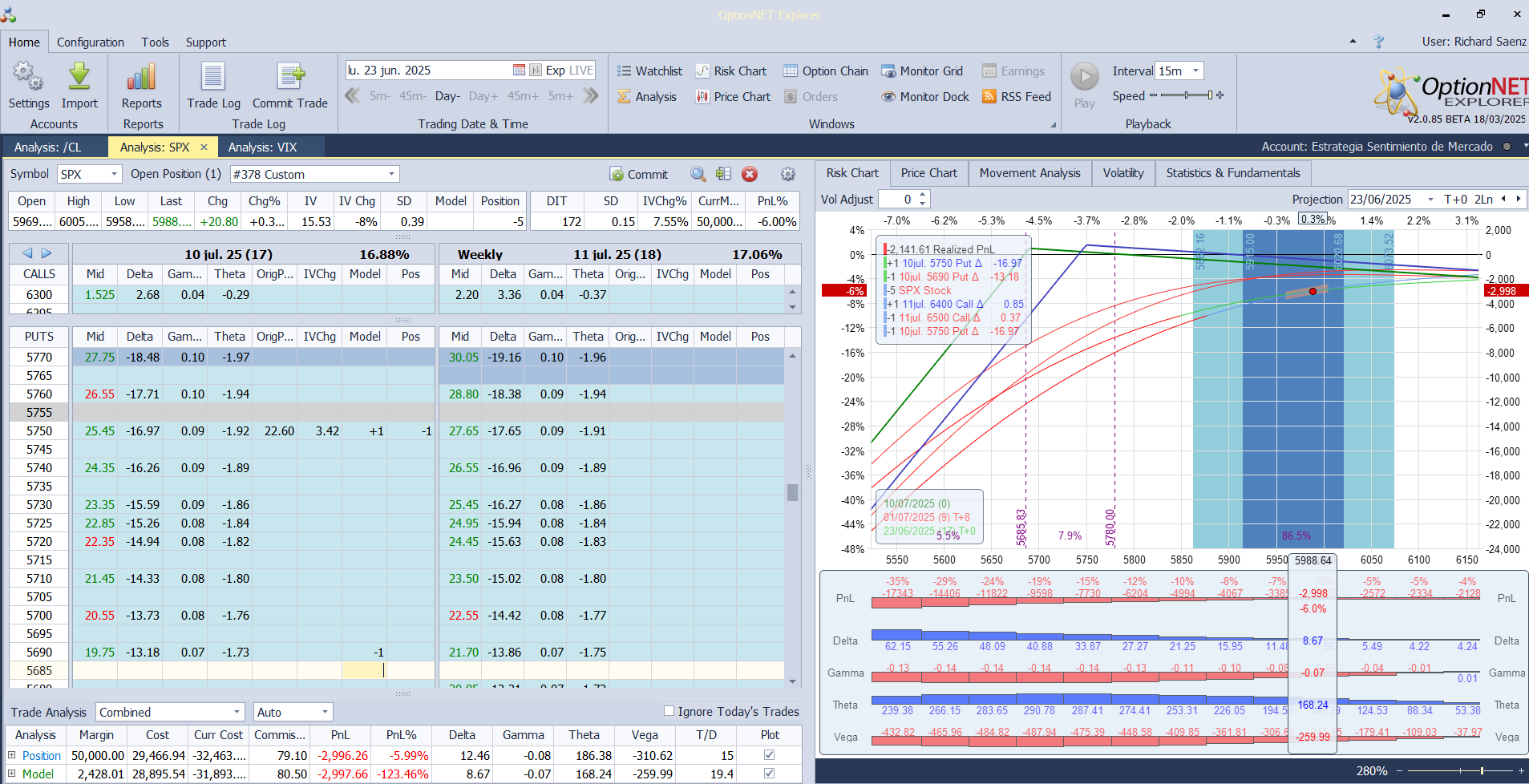
Task: Click the red delete position icon
Action: click(750, 174)
